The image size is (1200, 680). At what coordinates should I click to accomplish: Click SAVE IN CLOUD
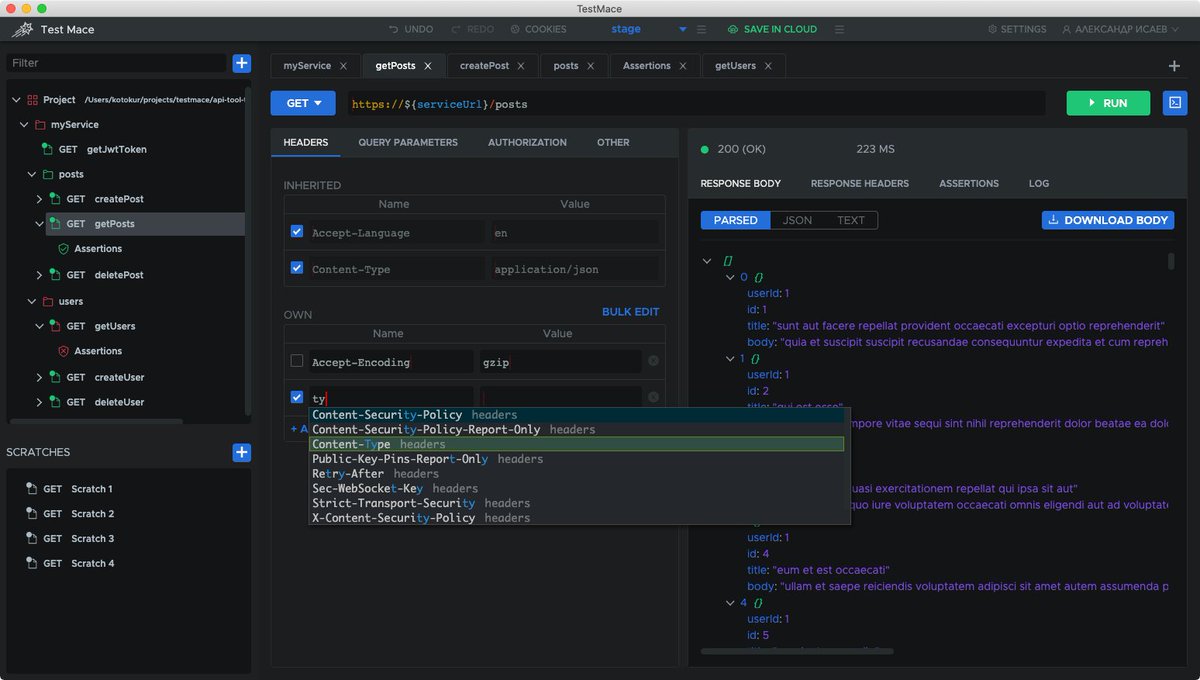tap(772, 29)
